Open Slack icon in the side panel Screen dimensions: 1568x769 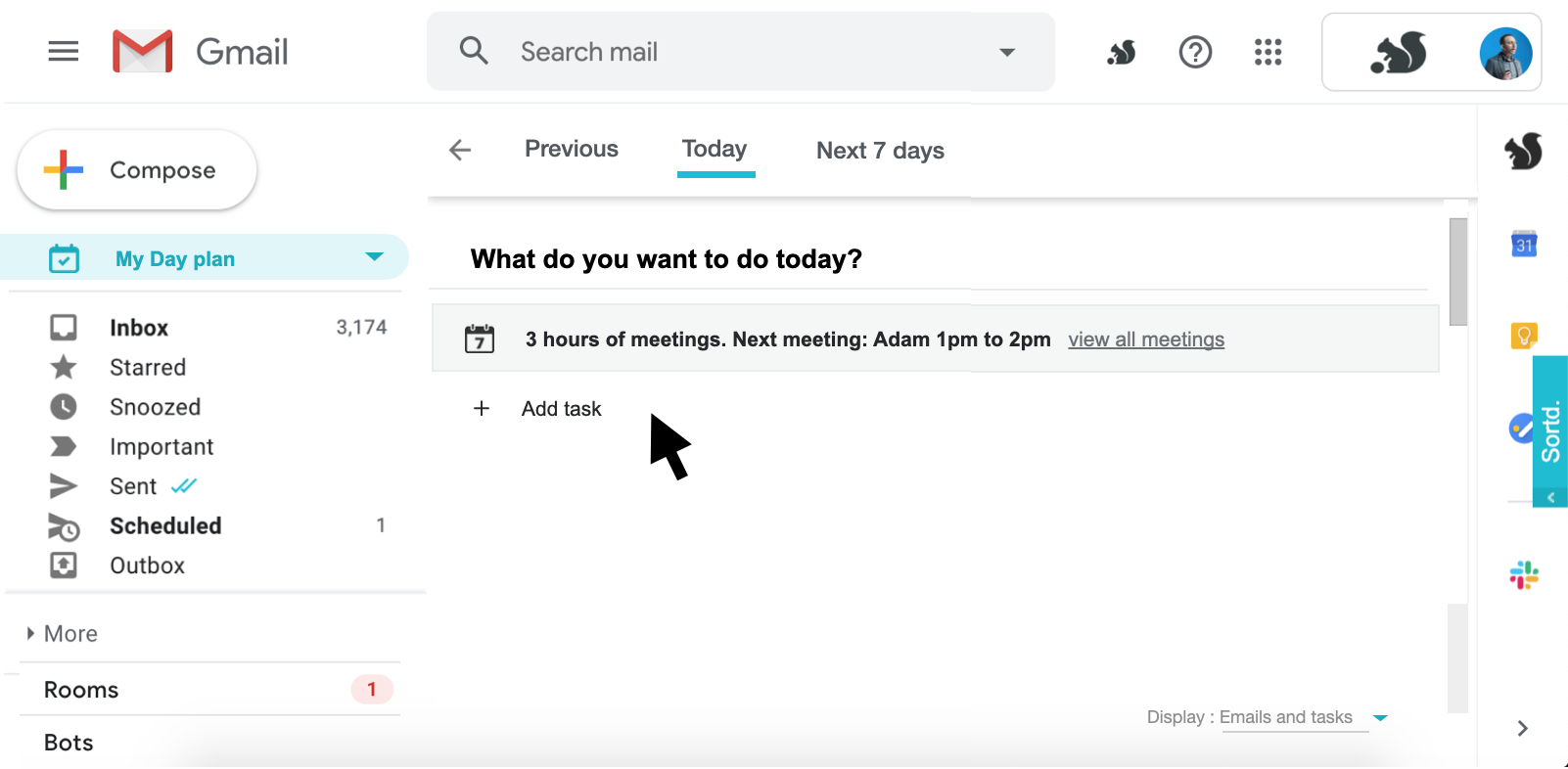click(x=1524, y=575)
